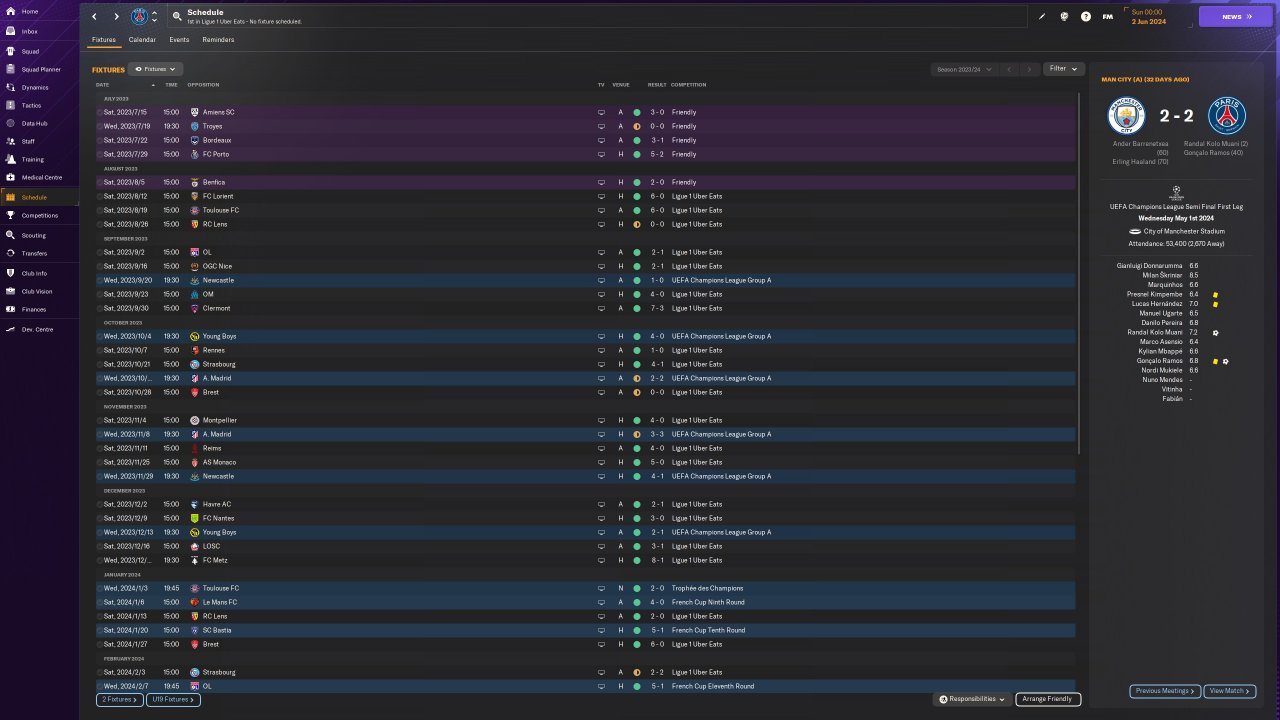Click the View Match button
1280x720 pixels.
coord(1230,691)
